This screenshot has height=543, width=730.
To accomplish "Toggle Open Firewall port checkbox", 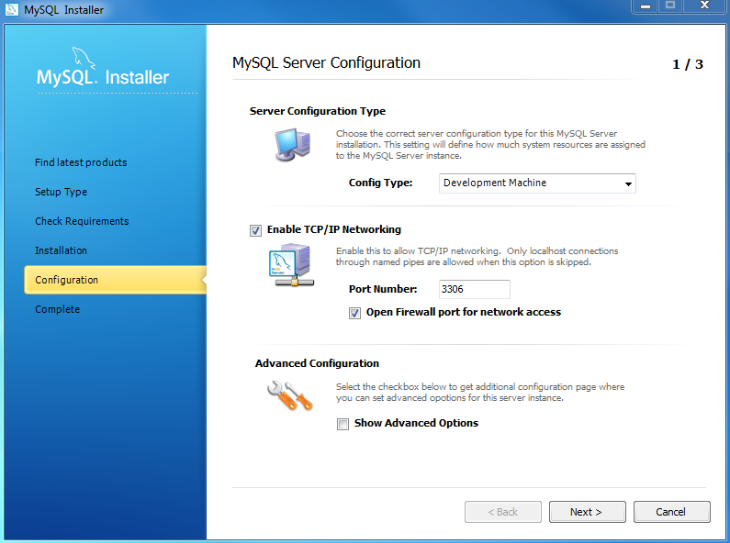I will pyautogui.click(x=355, y=313).
